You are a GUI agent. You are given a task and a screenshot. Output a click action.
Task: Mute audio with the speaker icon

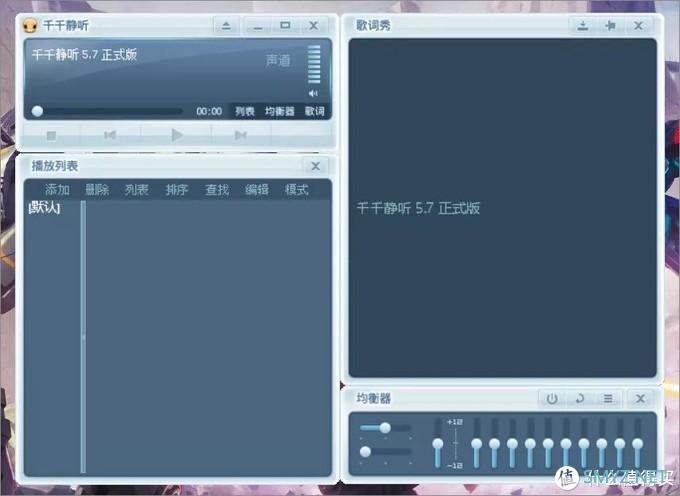pyautogui.click(x=313, y=93)
